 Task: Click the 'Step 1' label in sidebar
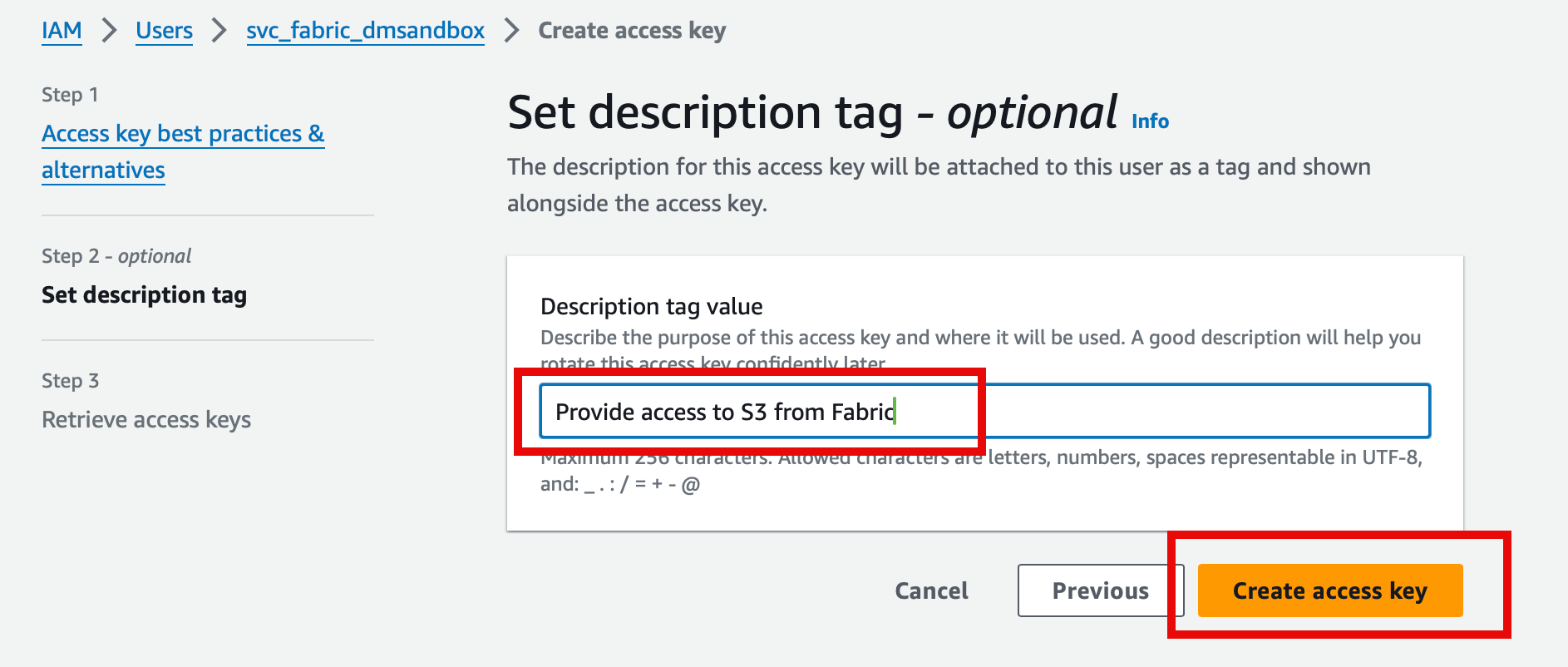point(70,95)
